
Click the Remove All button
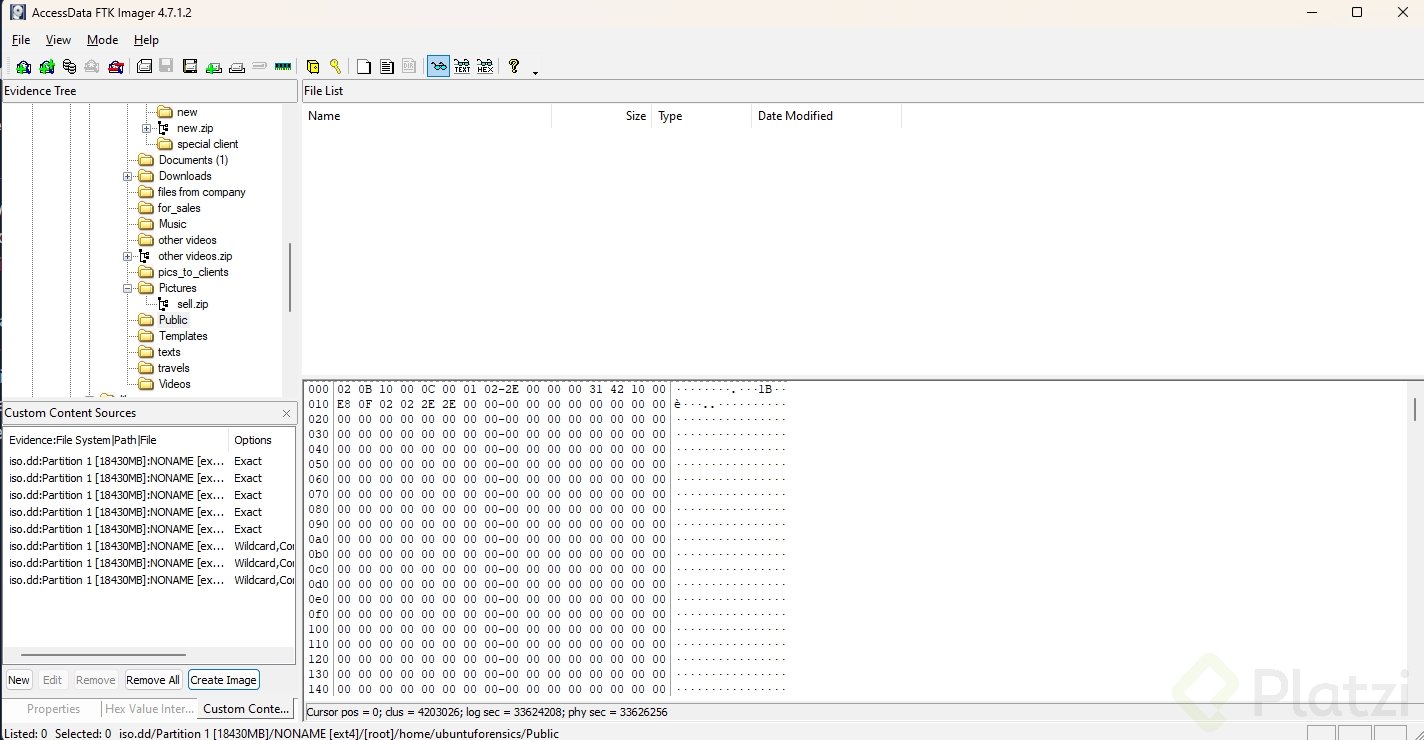coord(153,680)
